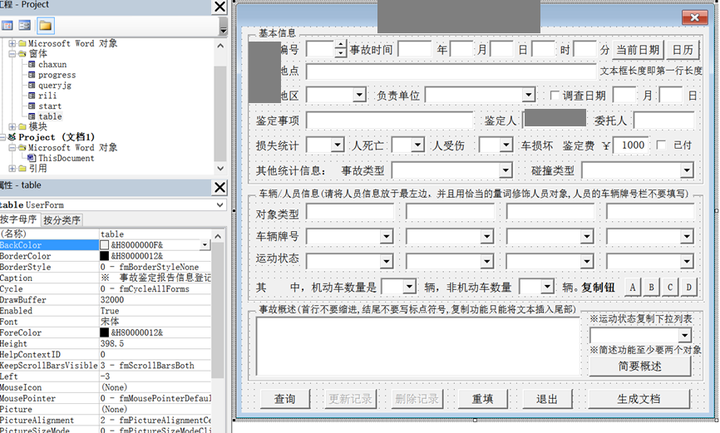Check the 已付 checkbox
Viewport: 720px width, 433px height.
[660, 145]
